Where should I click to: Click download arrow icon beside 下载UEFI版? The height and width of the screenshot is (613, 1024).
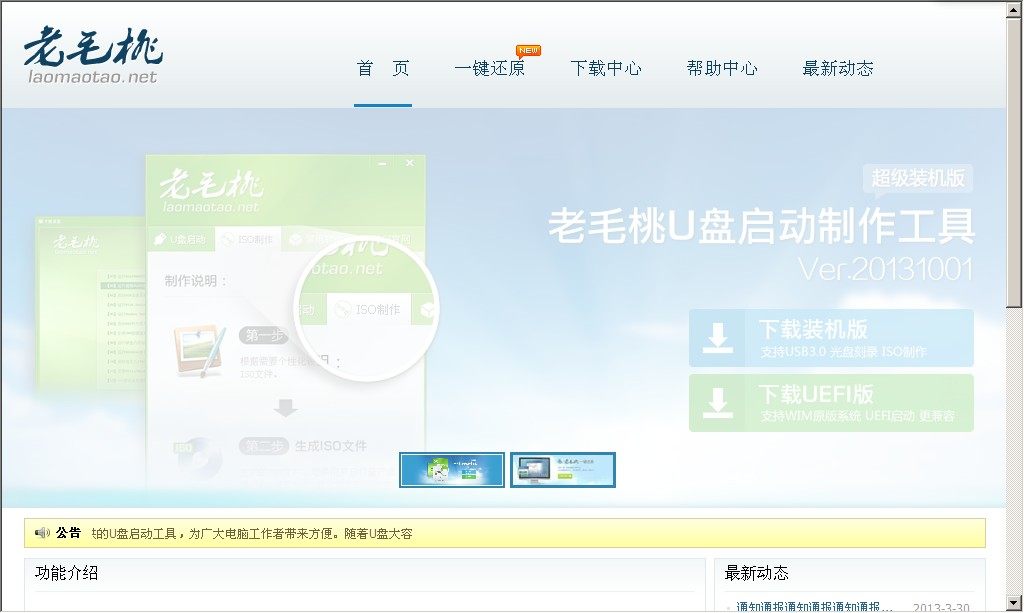(717, 403)
